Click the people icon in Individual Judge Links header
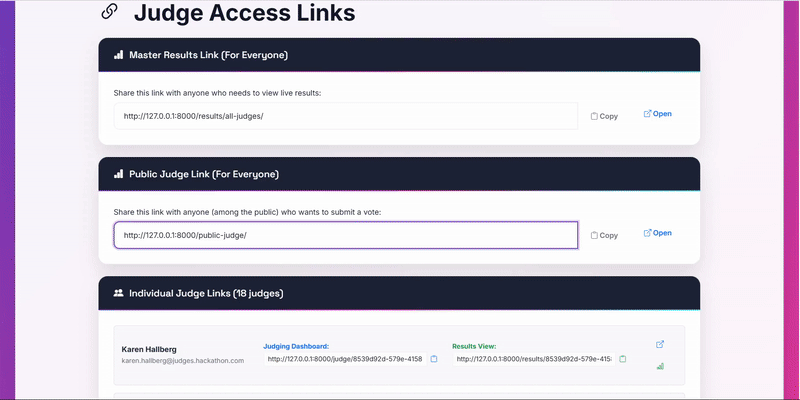This screenshot has height=400, width=800. point(118,293)
